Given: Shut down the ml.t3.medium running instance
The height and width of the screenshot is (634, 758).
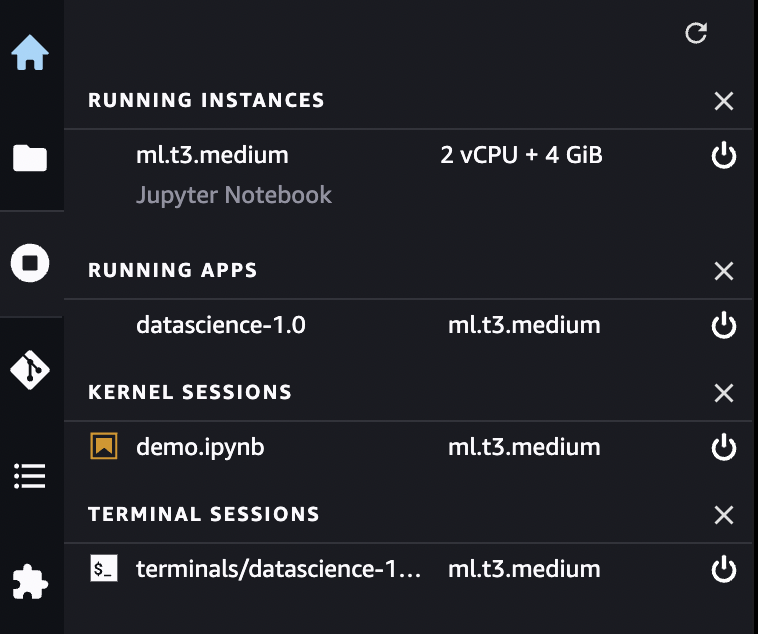Looking at the screenshot, I should [723, 155].
